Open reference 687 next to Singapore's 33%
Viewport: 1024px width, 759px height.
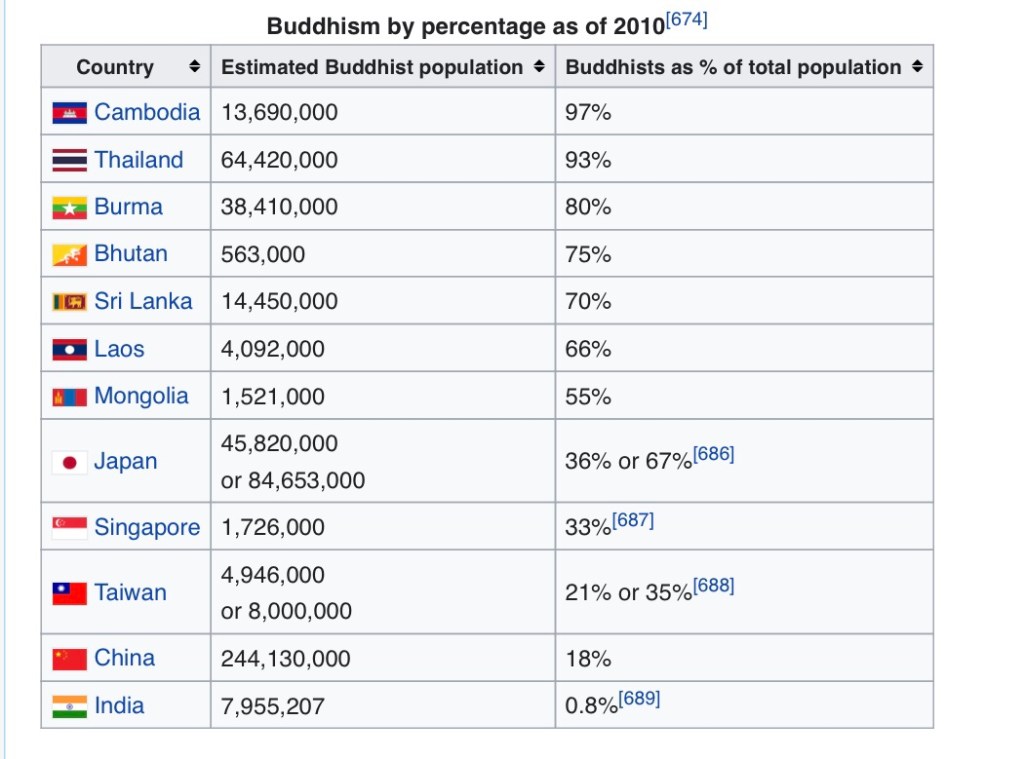pyautogui.click(x=633, y=520)
